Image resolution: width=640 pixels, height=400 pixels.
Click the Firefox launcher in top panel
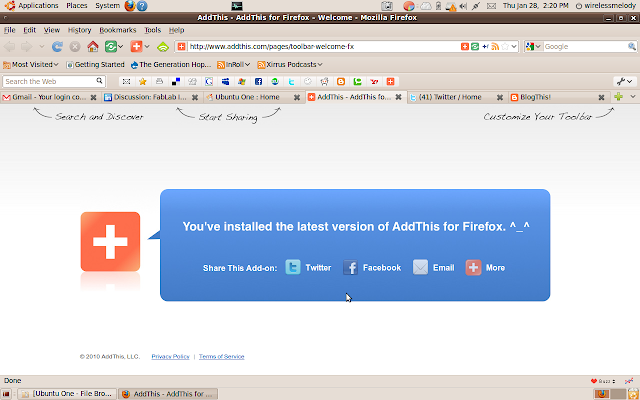130,6
